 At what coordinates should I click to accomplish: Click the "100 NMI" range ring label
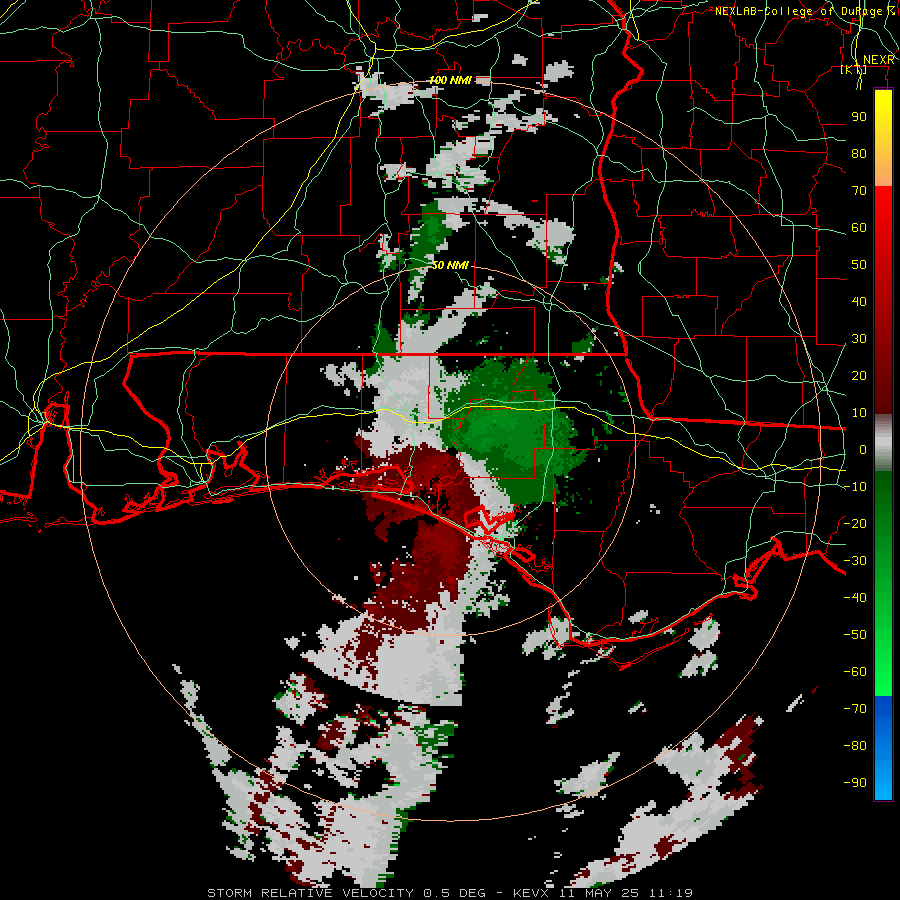coord(451,80)
